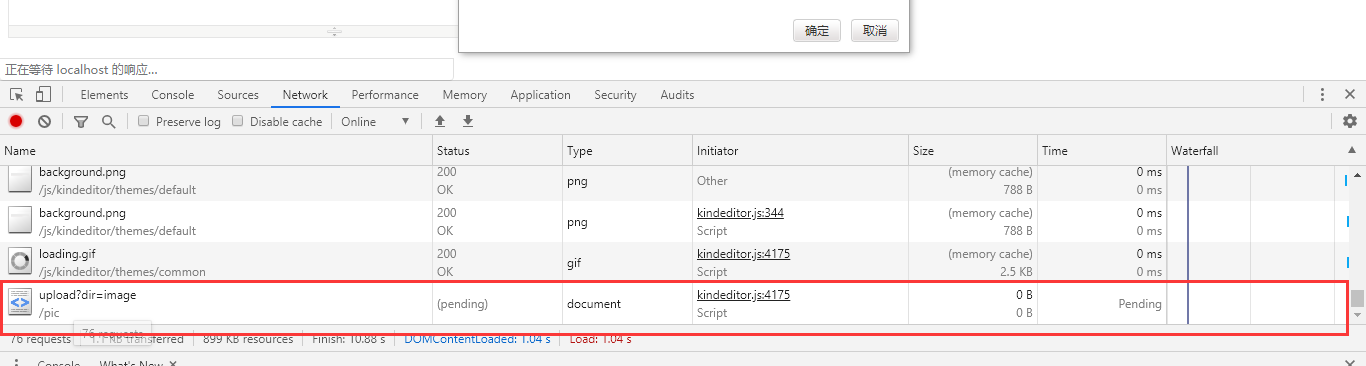The image size is (1366, 366).
Task: Toggle the network filter funnel icon
Action: [81, 121]
